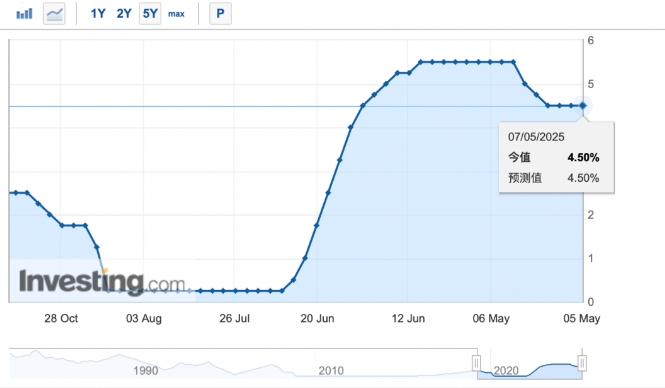Image resolution: width=665 pixels, height=388 pixels.
Task: Click the 03 Aug axis label
Action: [144, 318]
